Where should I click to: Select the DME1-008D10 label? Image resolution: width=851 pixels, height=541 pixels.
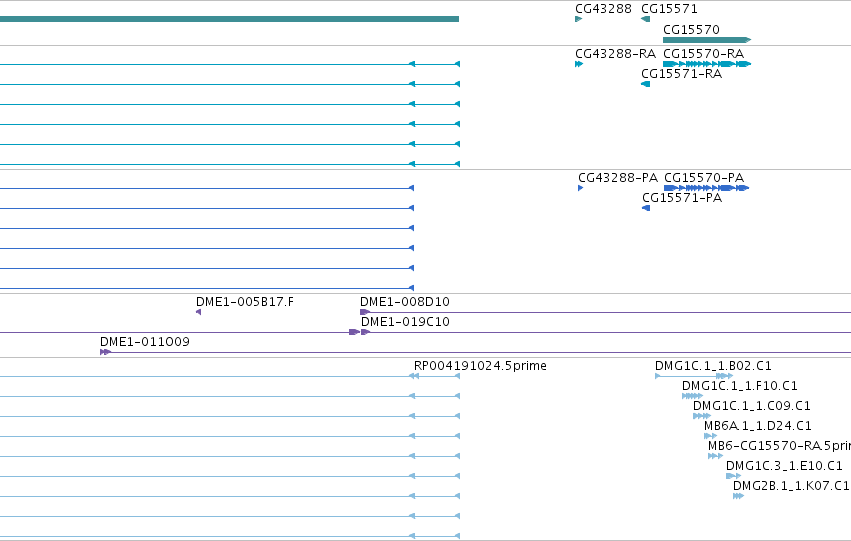pos(404,302)
